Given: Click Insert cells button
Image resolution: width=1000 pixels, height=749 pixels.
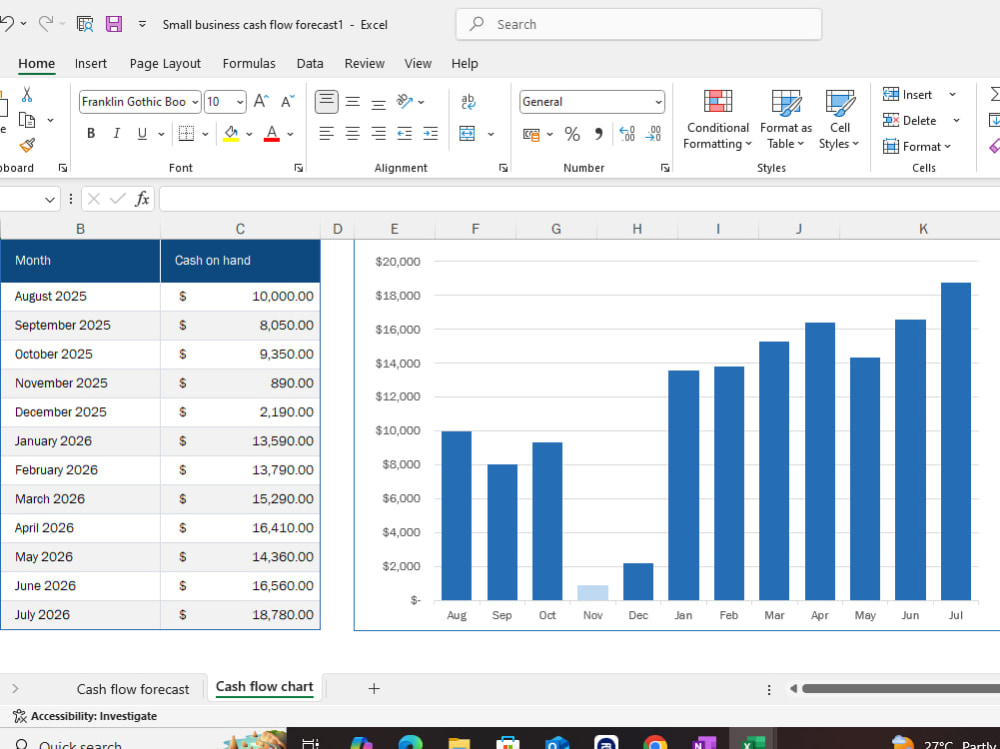Looking at the screenshot, I should click(x=908, y=94).
